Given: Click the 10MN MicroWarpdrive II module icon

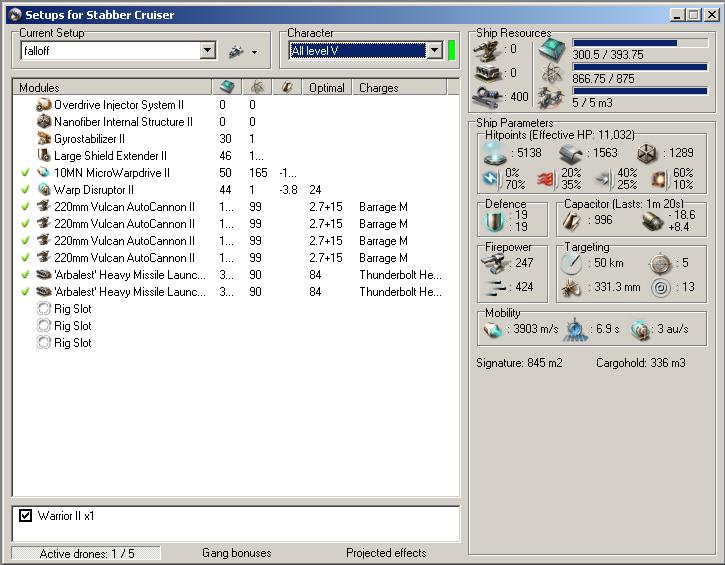Looking at the screenshot, I should [43, 172].
